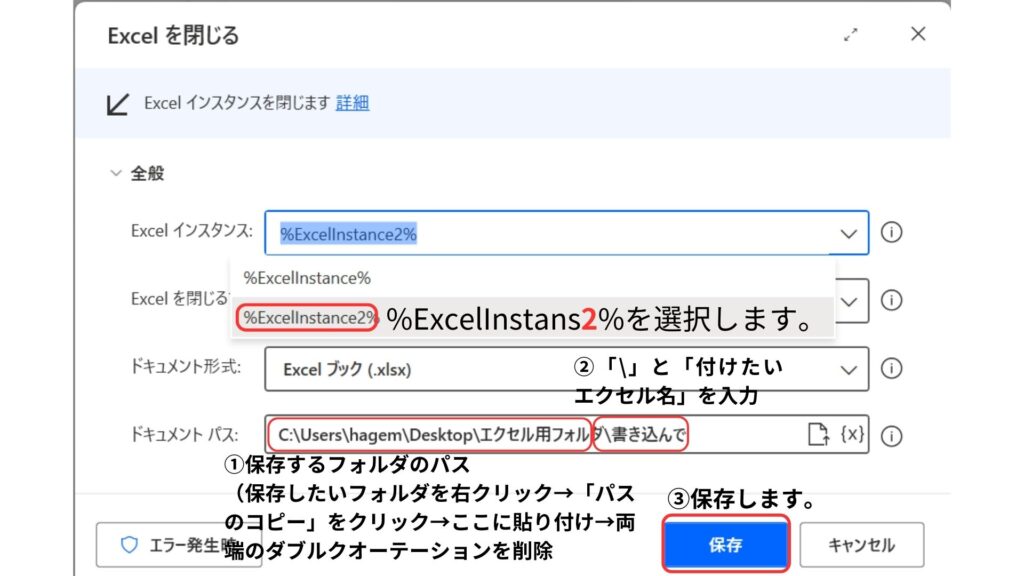Click the キャンセル button
The width and height of the screenshot is (1024, 576).
click(x=861, y=545)
